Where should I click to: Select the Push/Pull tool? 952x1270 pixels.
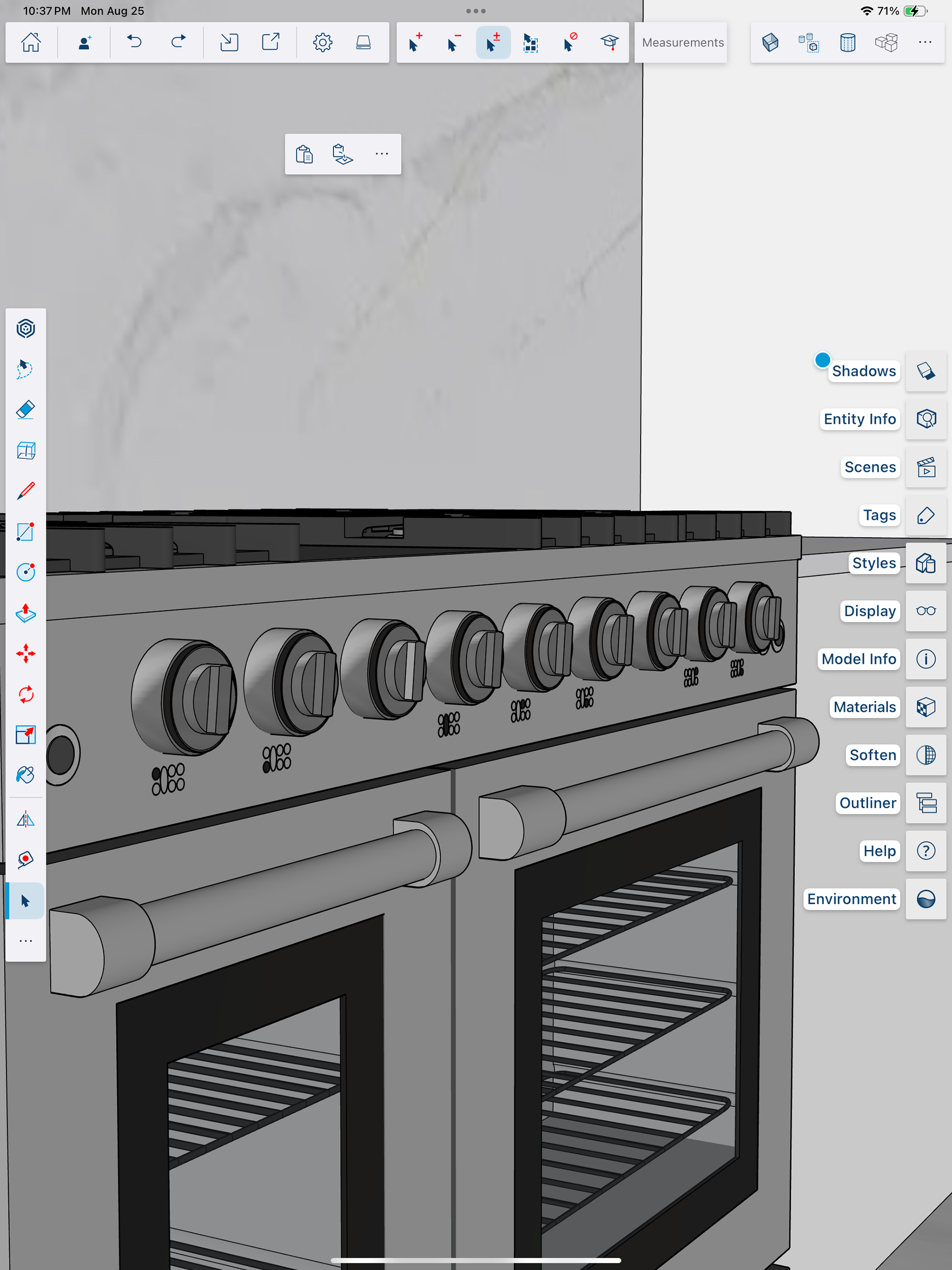26,613
